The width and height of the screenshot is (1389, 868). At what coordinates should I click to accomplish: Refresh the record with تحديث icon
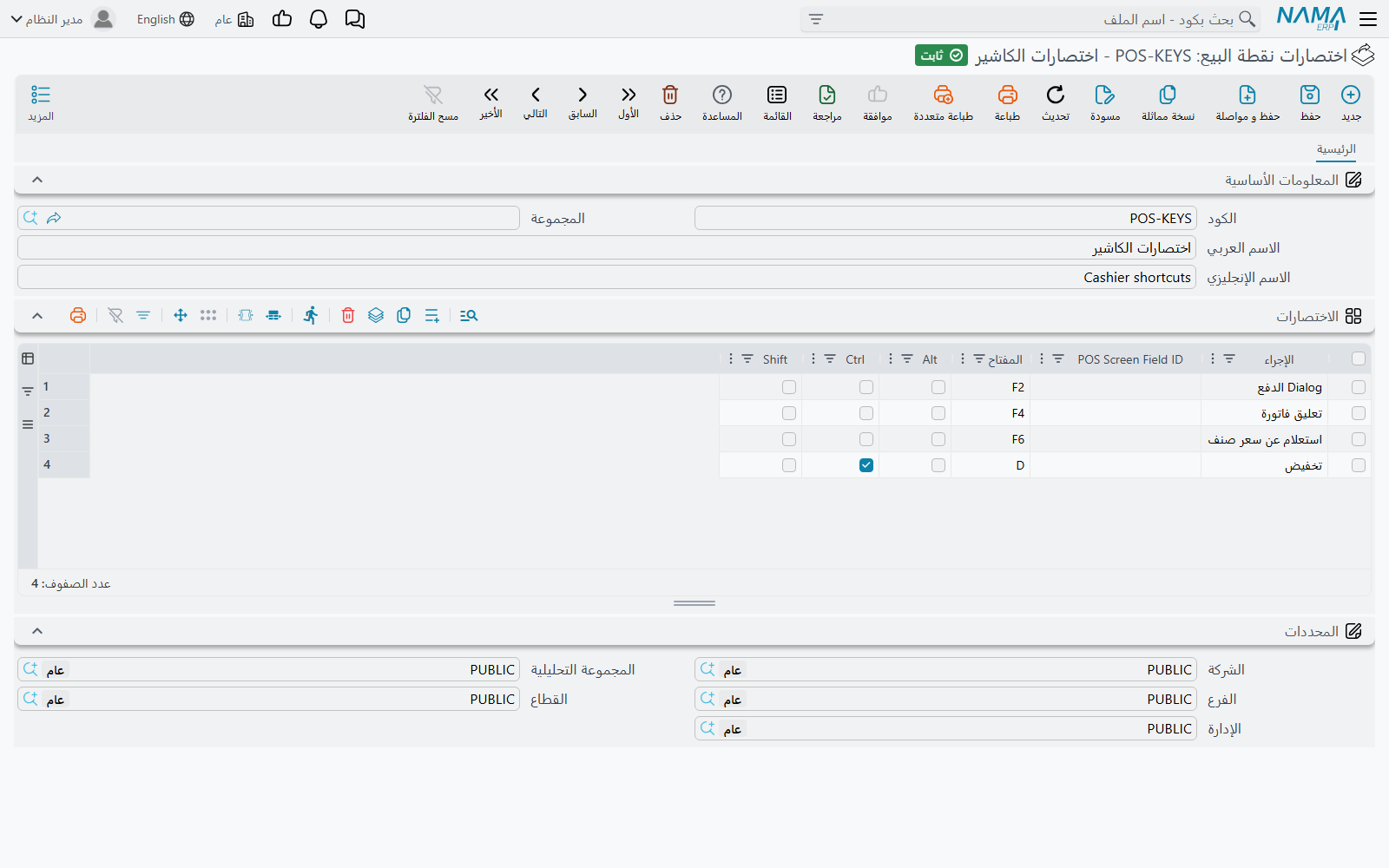pos(1056,95)
